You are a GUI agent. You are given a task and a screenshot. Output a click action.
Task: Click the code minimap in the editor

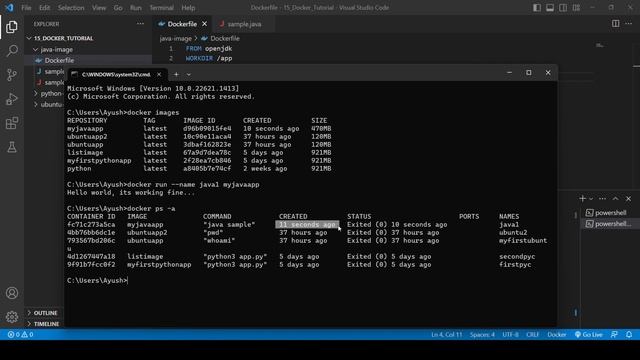point(600,46)
